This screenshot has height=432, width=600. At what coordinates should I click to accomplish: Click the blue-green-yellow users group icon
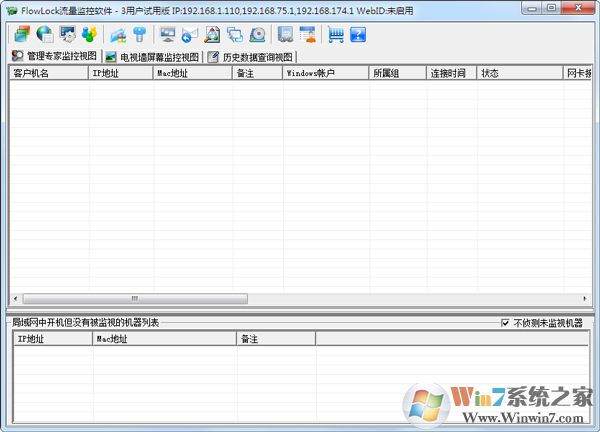(90, 34)
